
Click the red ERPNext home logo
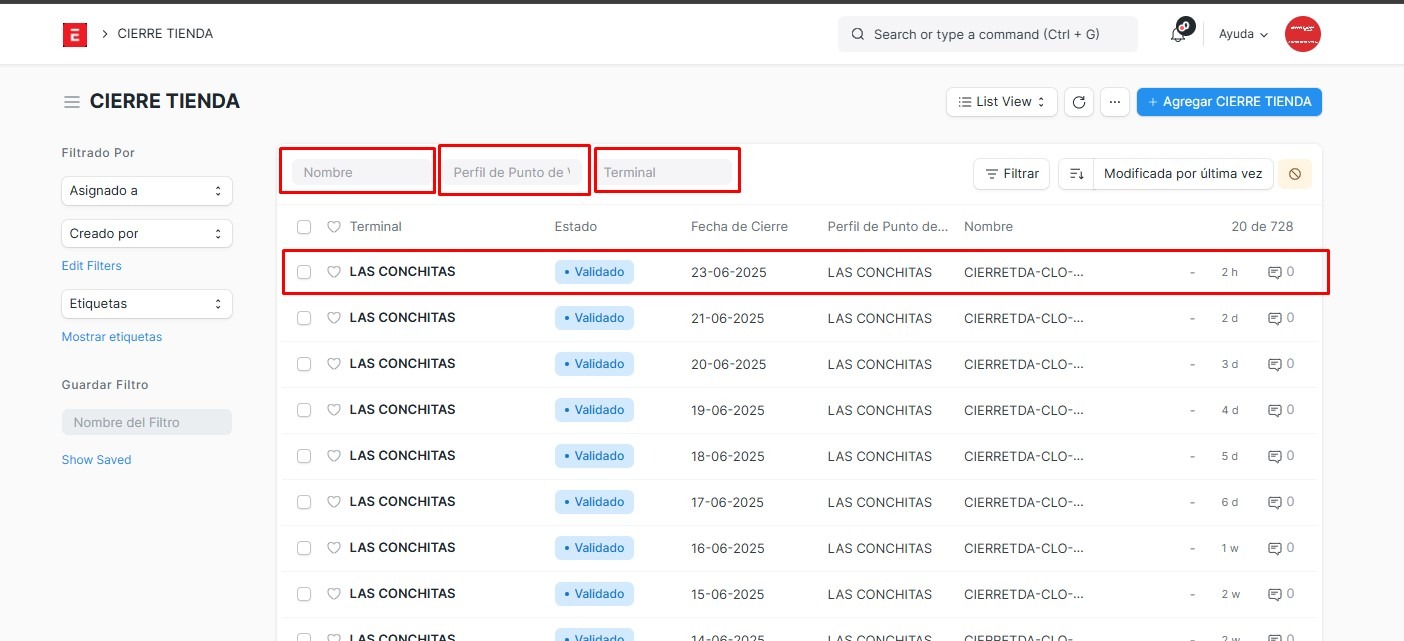[75, 34]
